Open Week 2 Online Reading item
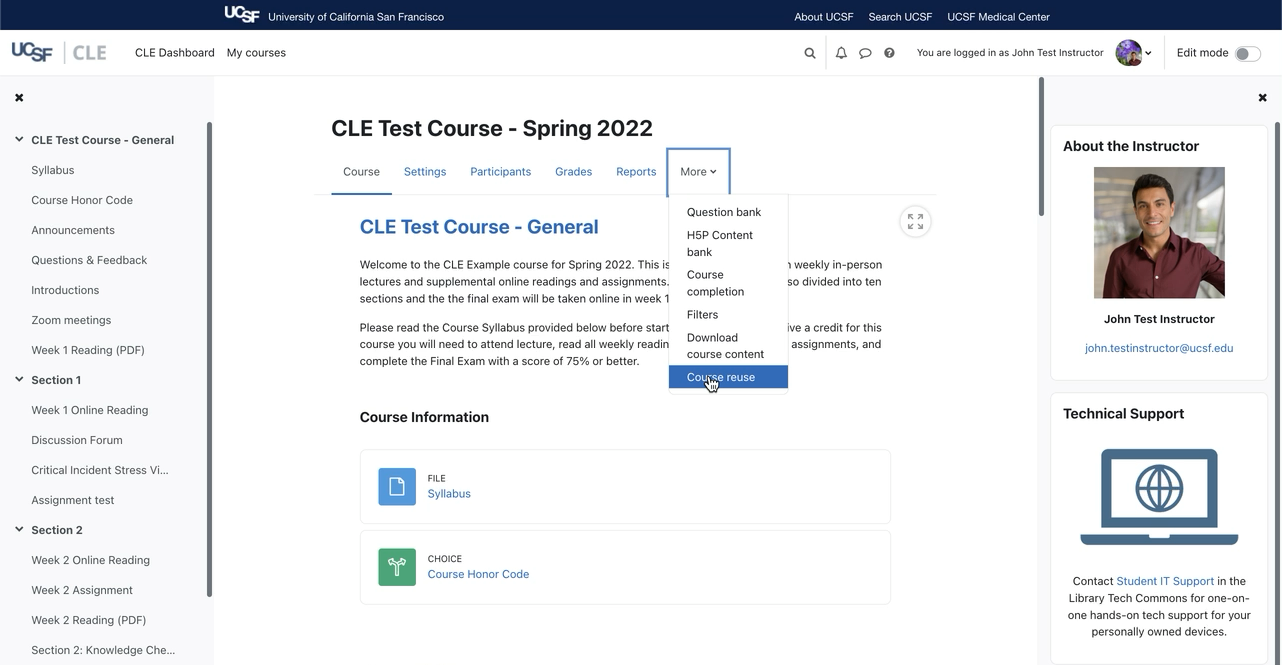Viewport: 1282px width, 665px height. pos(90,560)
